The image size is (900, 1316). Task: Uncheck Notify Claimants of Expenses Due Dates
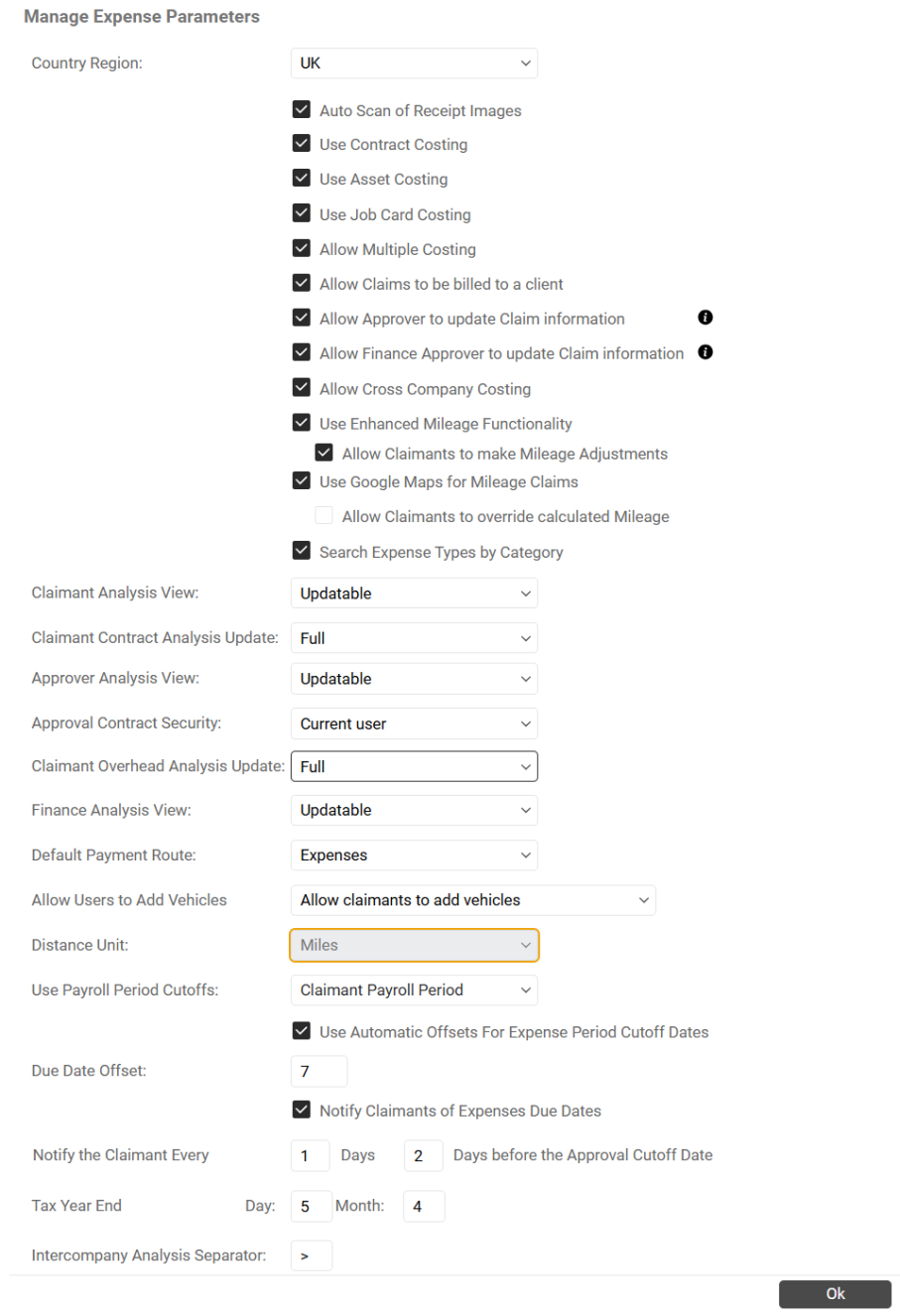pyautogui.click(x=302, y=1109)
